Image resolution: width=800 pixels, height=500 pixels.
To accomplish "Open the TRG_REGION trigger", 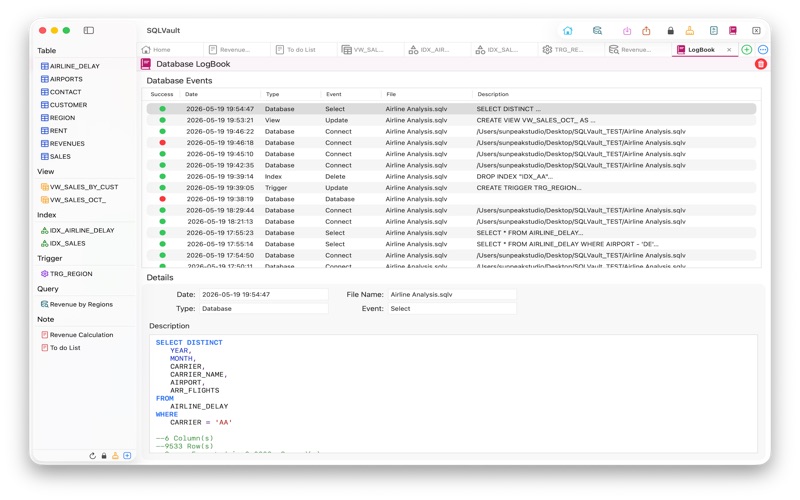I will [x=67, y=273].
